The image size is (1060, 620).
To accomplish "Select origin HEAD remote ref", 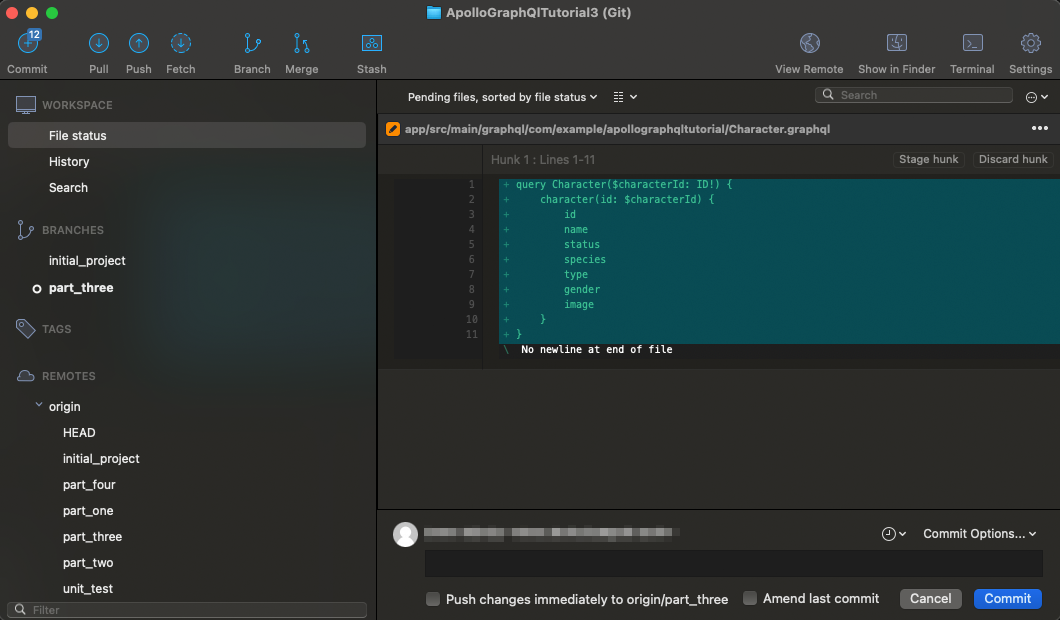I will click(x=79, y=433).
